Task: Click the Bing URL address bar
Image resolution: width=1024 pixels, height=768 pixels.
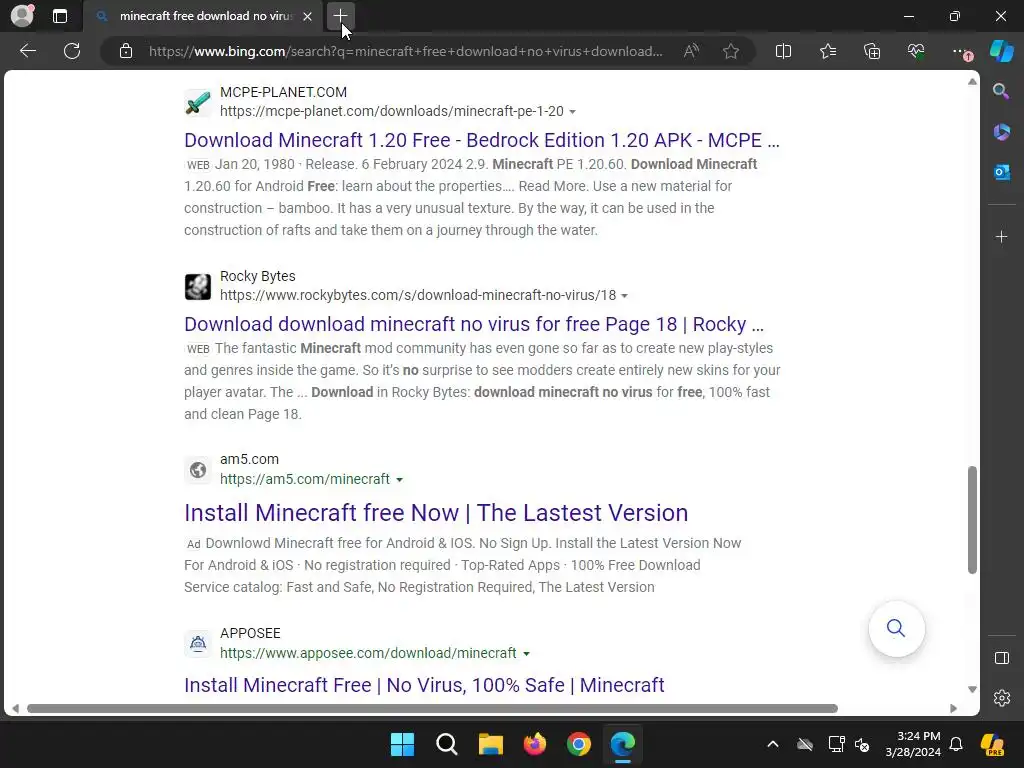Action: 405,51
